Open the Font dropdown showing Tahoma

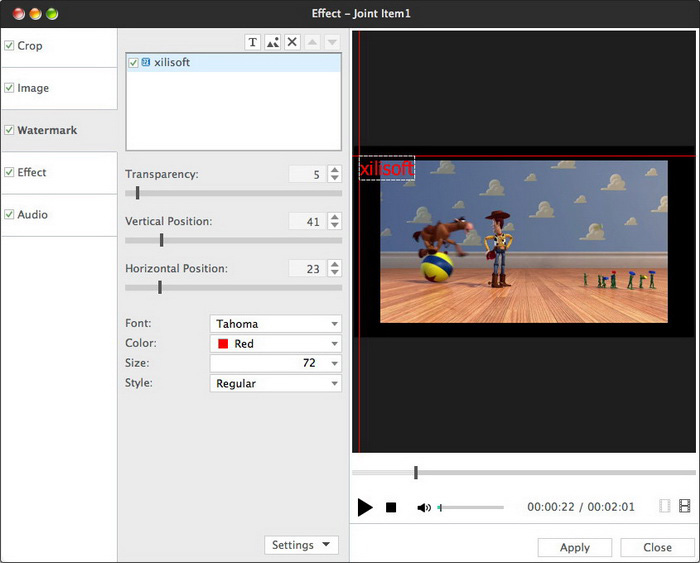[x=276, y=324]
